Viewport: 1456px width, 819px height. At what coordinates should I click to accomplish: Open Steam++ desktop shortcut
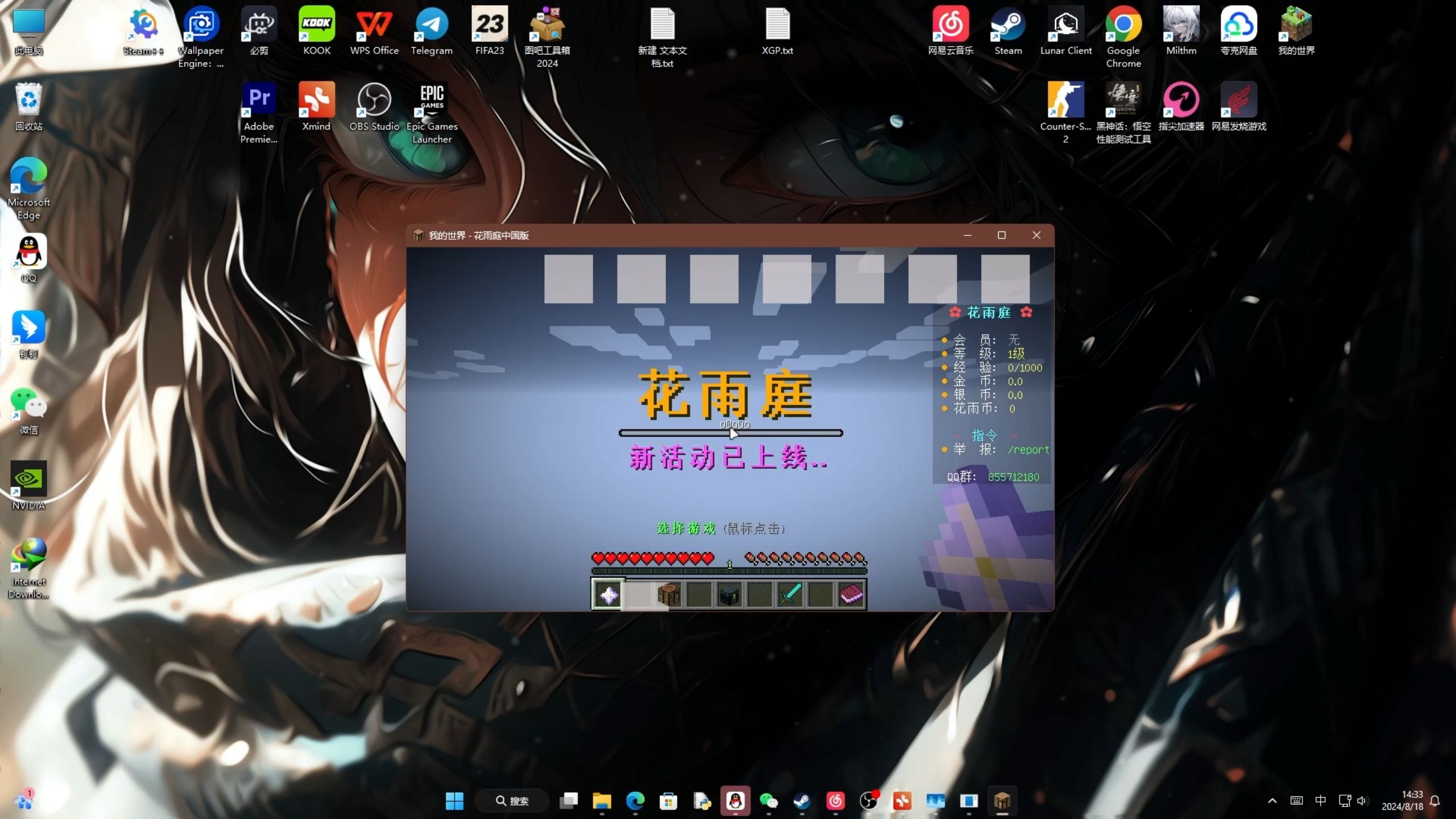click(x=143, y=32)
